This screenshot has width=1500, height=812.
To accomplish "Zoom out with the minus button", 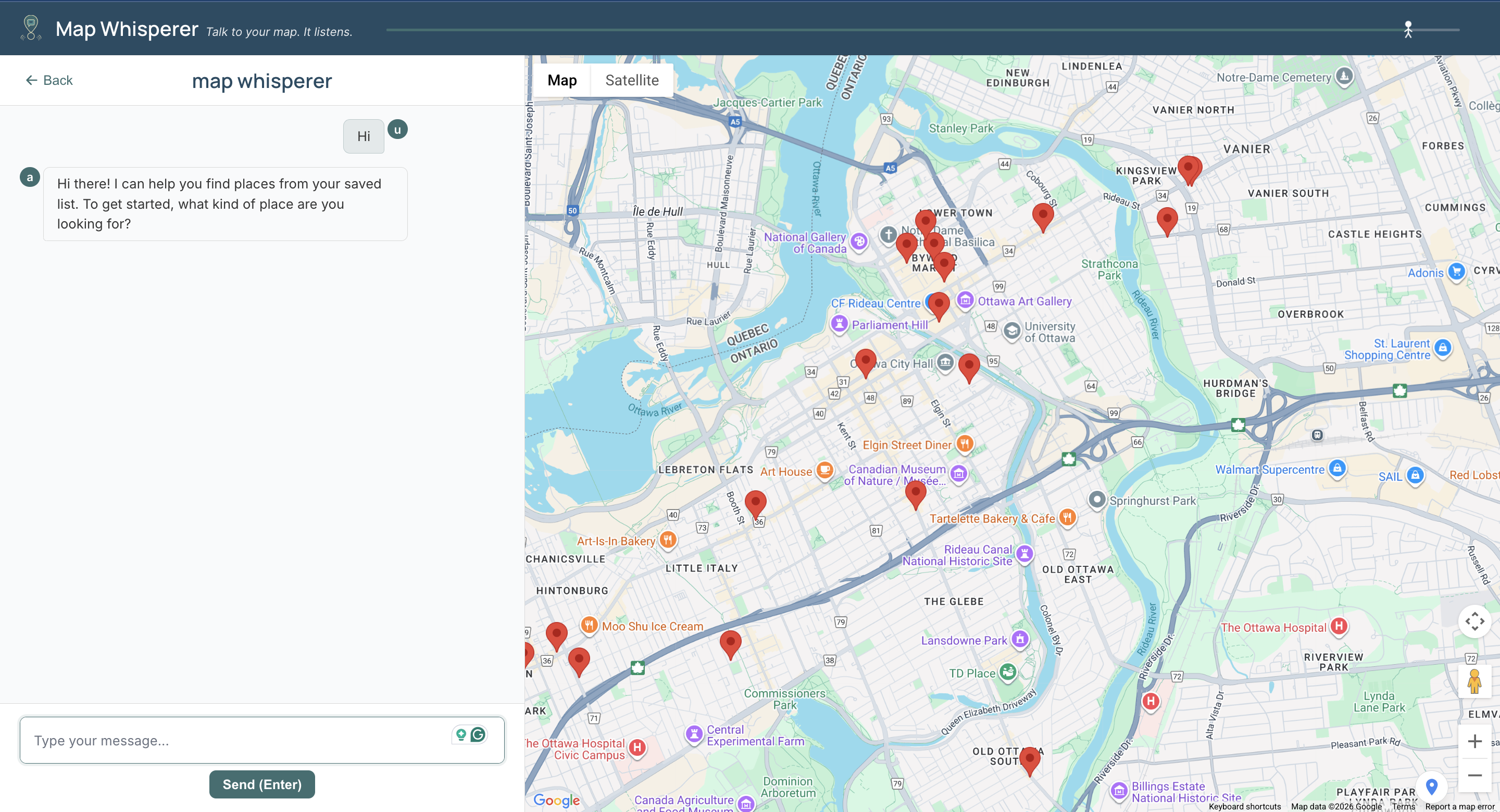I will click(1474, 776).
